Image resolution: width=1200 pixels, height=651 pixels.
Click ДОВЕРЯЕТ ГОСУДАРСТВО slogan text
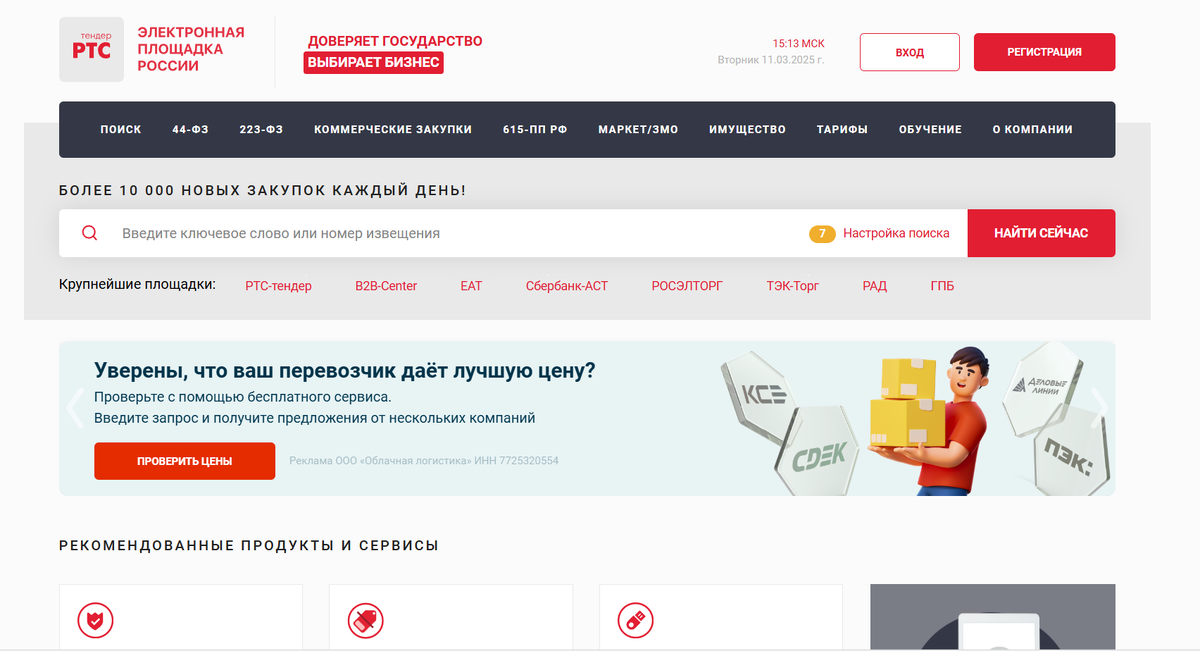click(395, 41)
